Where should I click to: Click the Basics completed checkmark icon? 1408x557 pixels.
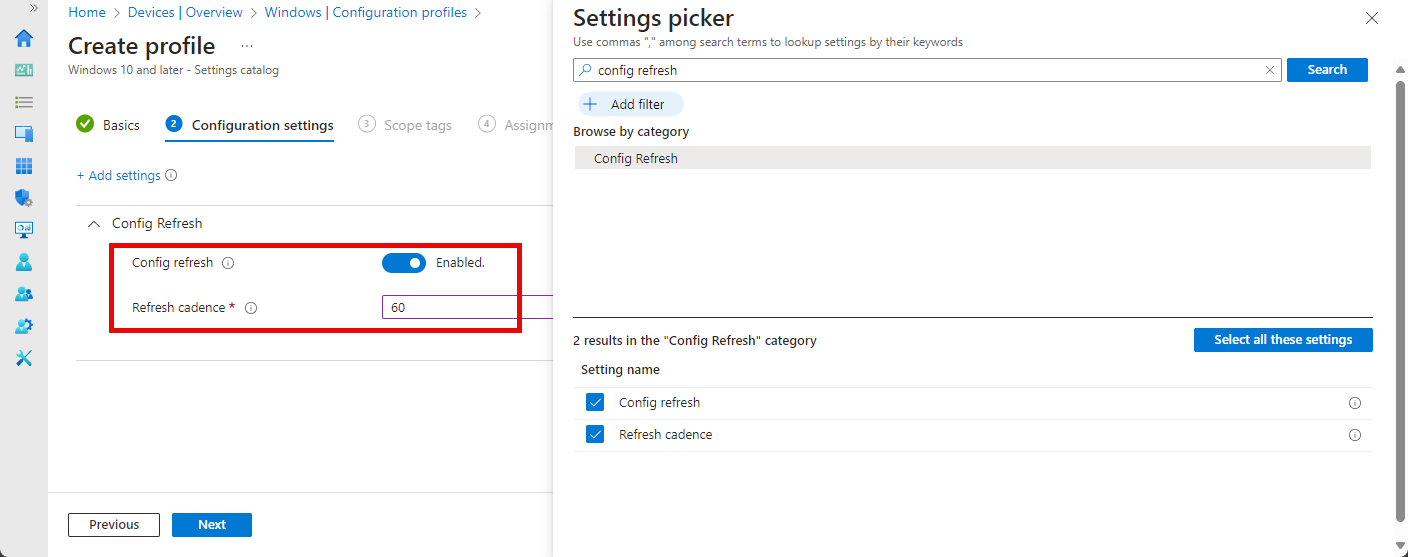[85, 124]
